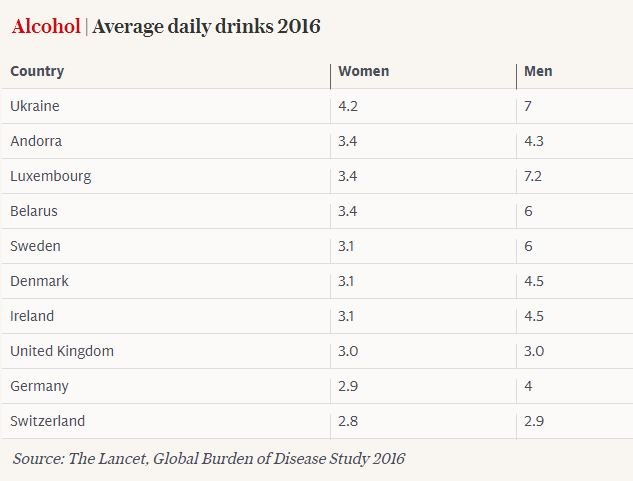Viewport: 633px width, 481px height.
Task: Select the Sweden row label
Action: [x=35, y=246]
